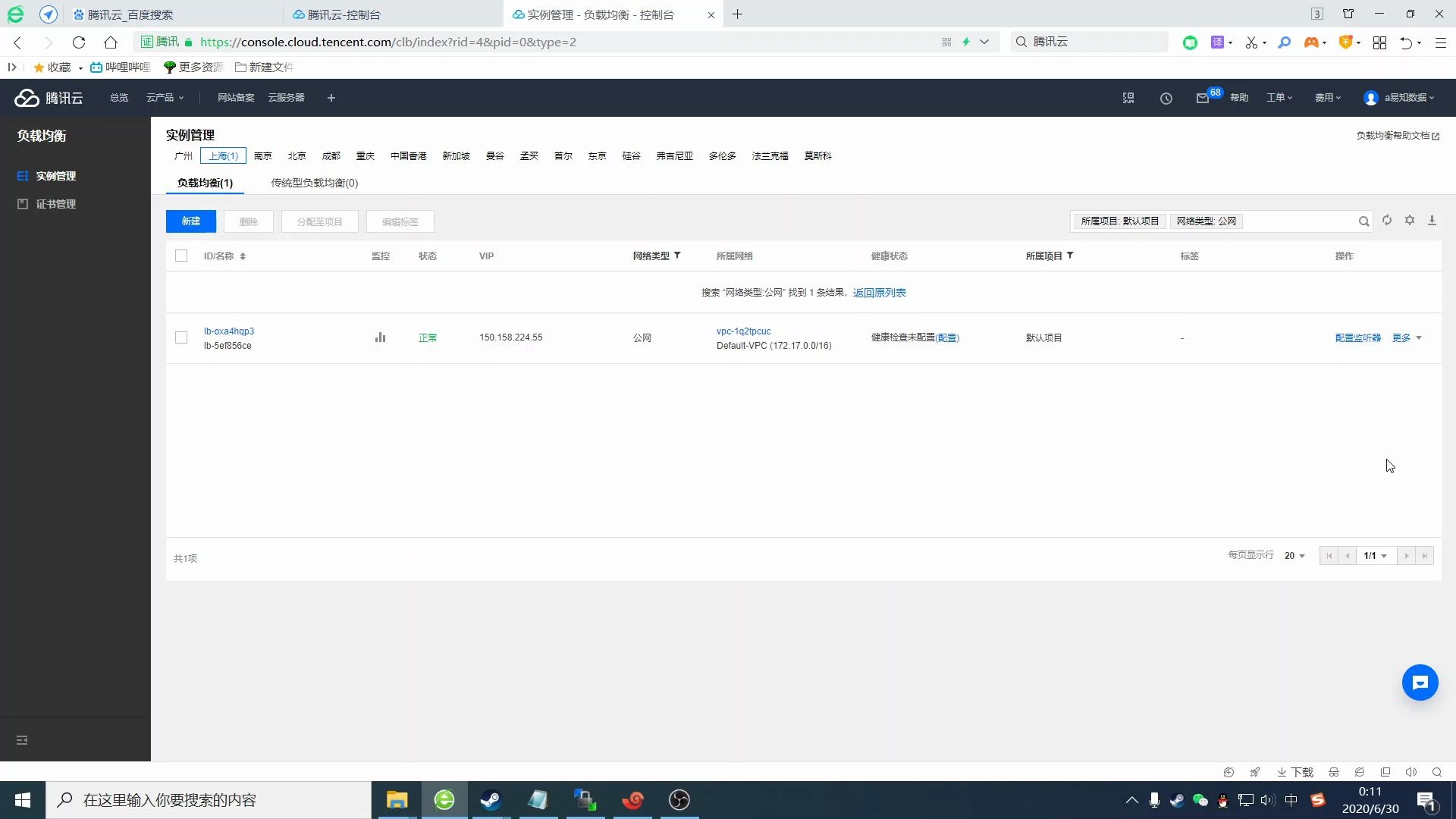Screen dimensions: 1456x819
Task: Open the monitoring chart for lb-oxa4hqp3
Action: (380, 337)
